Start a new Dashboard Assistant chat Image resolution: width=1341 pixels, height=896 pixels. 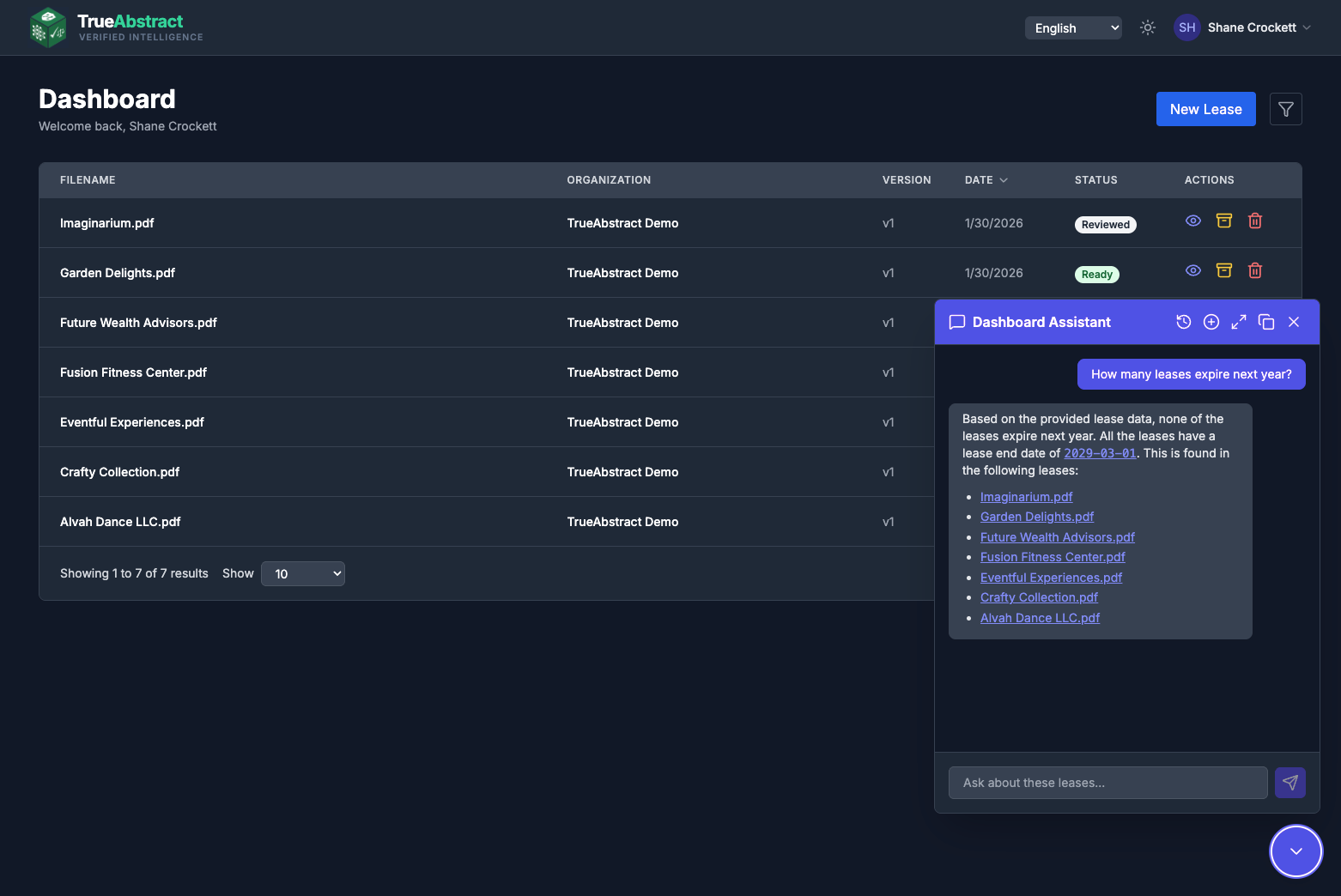1211,322
